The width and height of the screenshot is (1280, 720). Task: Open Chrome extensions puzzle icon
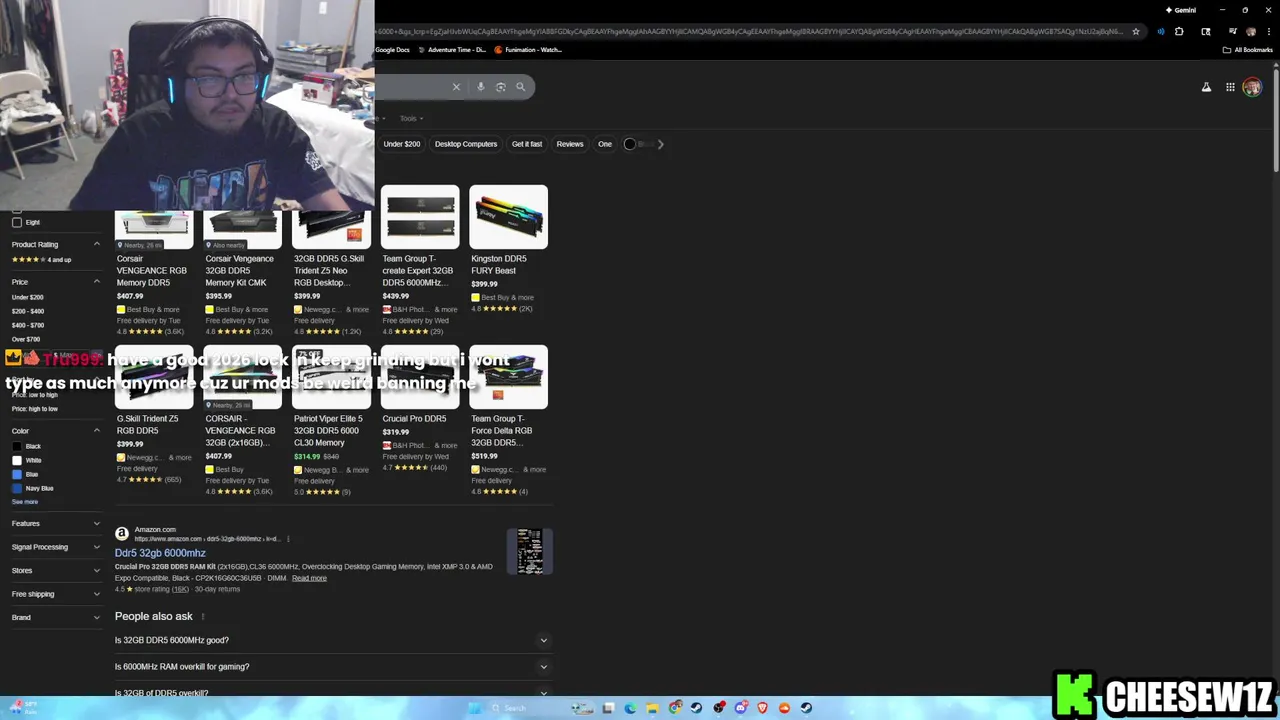pos(1179,32)
